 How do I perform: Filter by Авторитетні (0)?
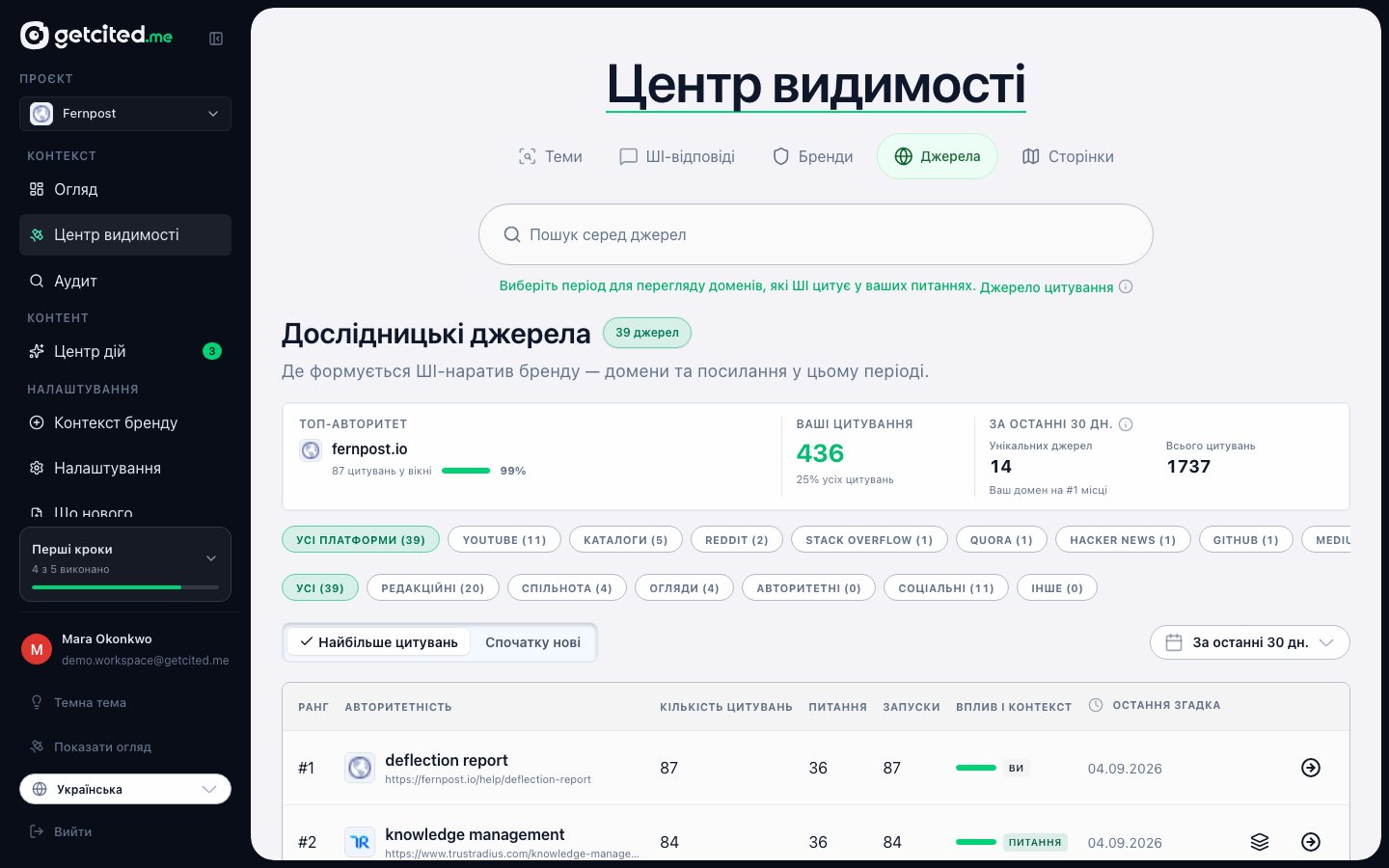[808, 587]
